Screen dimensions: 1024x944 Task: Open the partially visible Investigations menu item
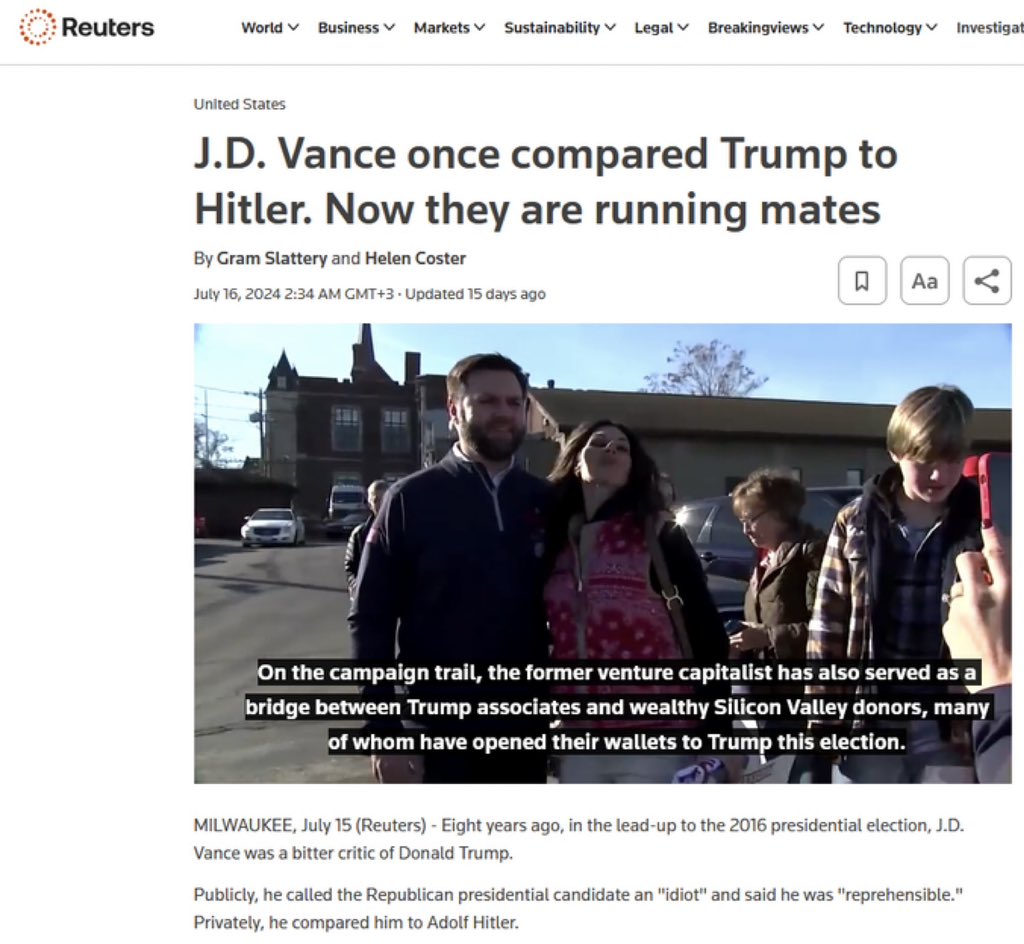tap(990, 27)
